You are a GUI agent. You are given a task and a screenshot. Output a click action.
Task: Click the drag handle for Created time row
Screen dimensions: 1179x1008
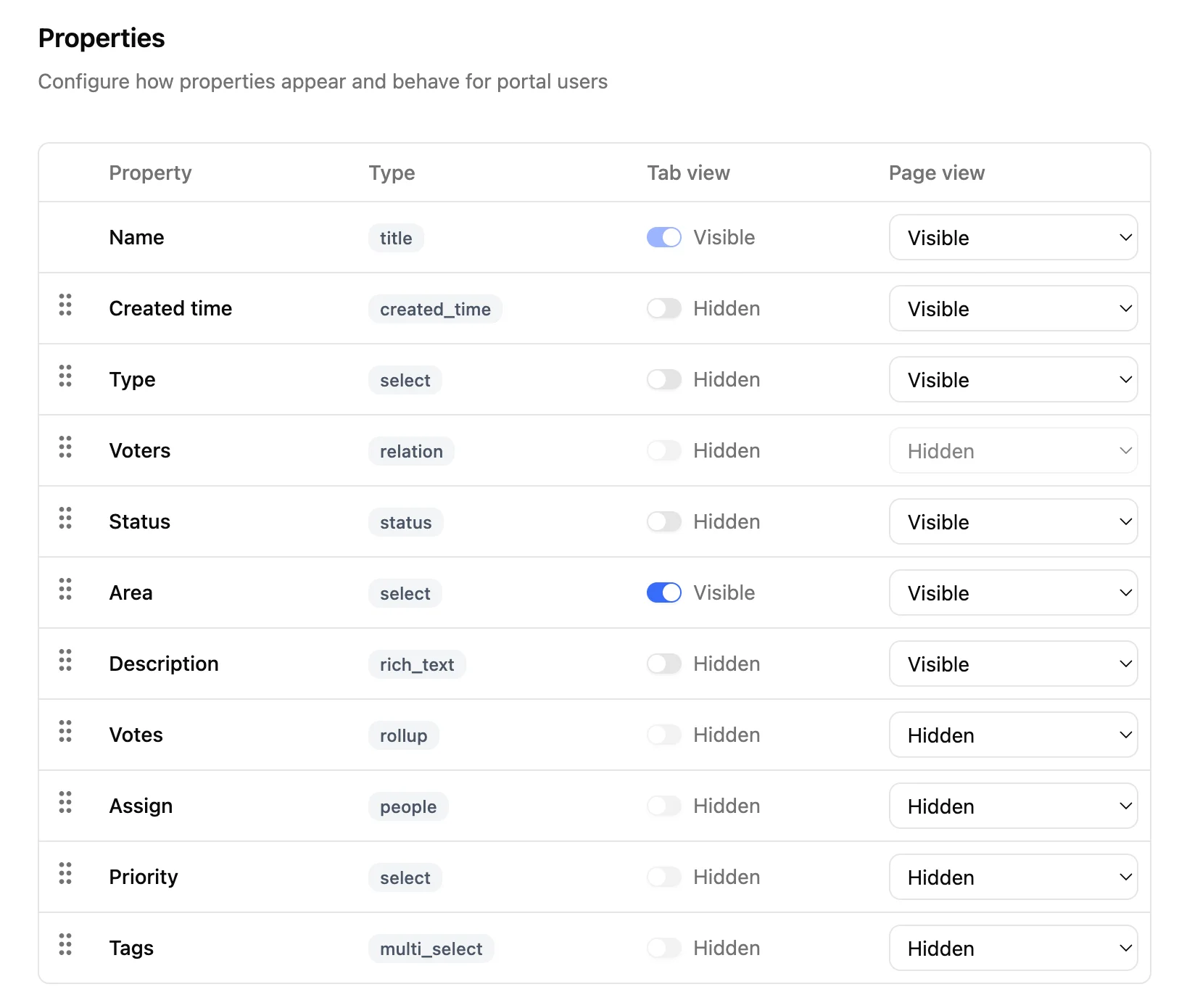coord(65,305)
